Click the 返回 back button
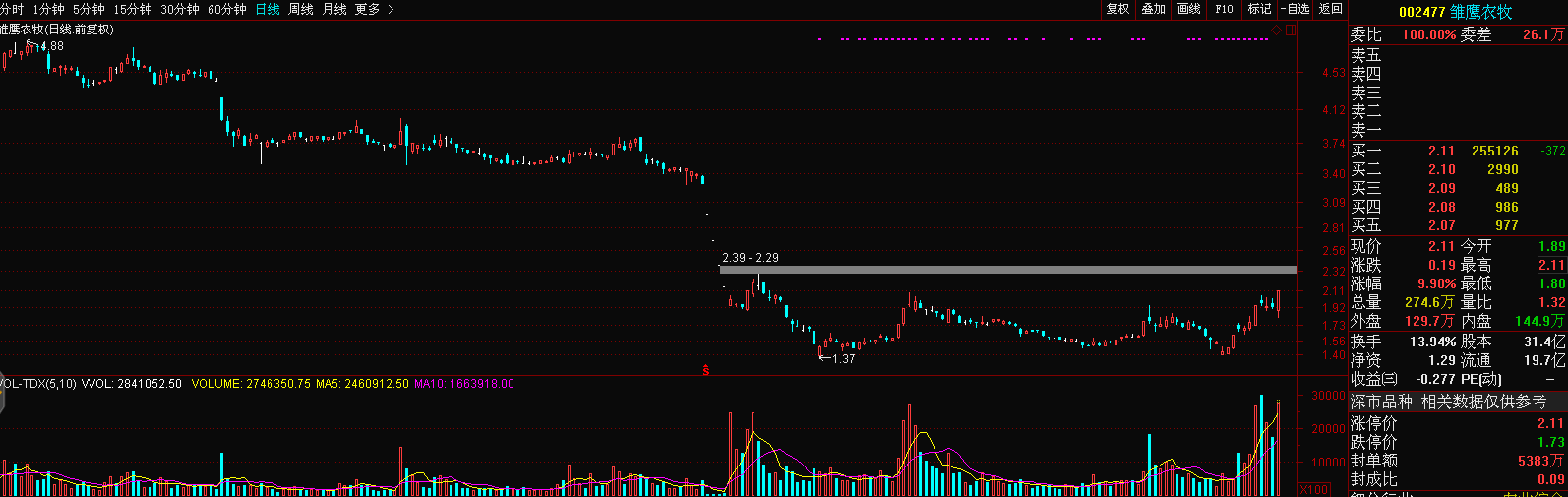This screenshot has width=1568, height=497. (1330, 9)
